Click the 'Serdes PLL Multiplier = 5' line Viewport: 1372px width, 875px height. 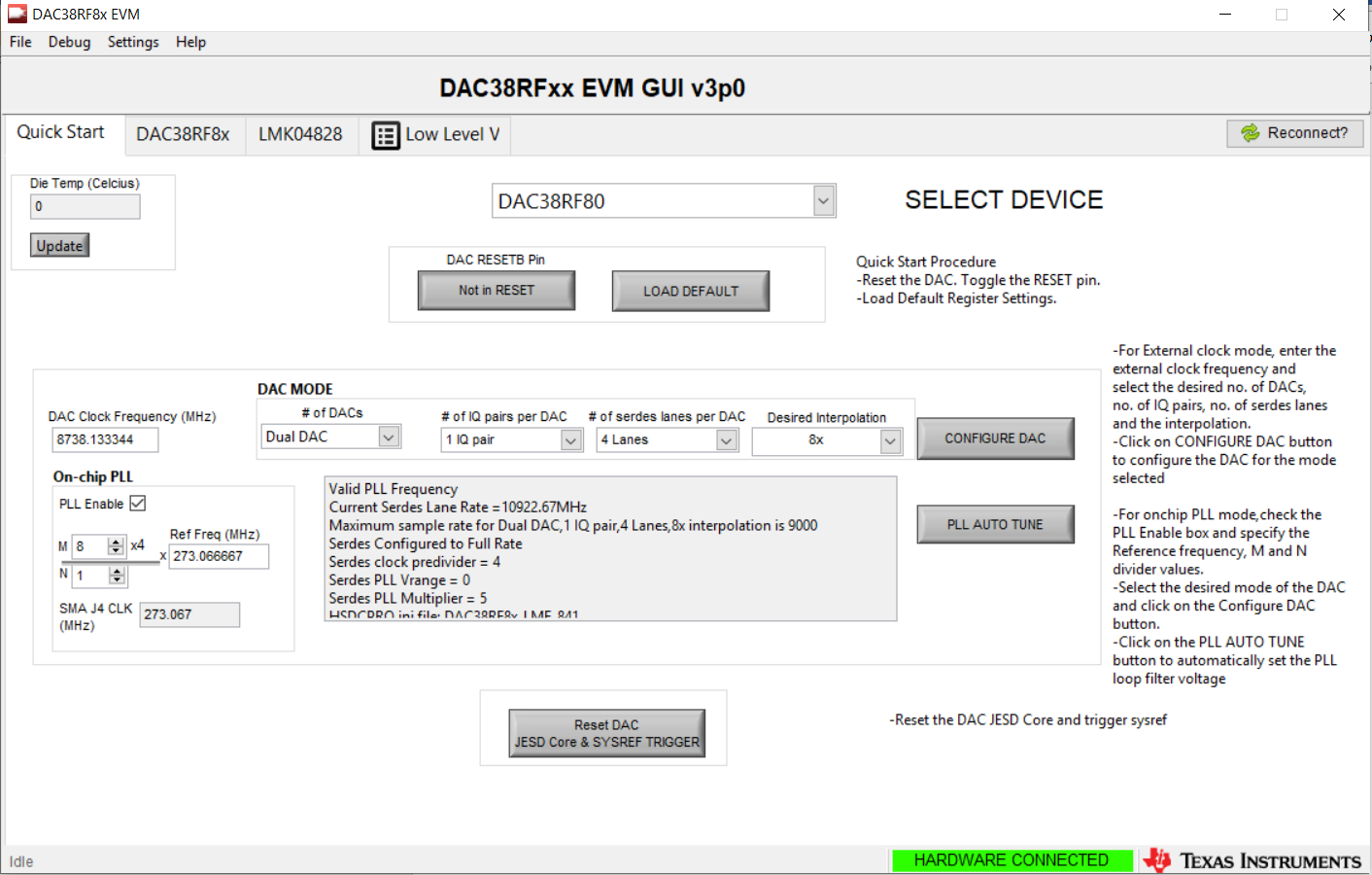[x=408, y=599]
